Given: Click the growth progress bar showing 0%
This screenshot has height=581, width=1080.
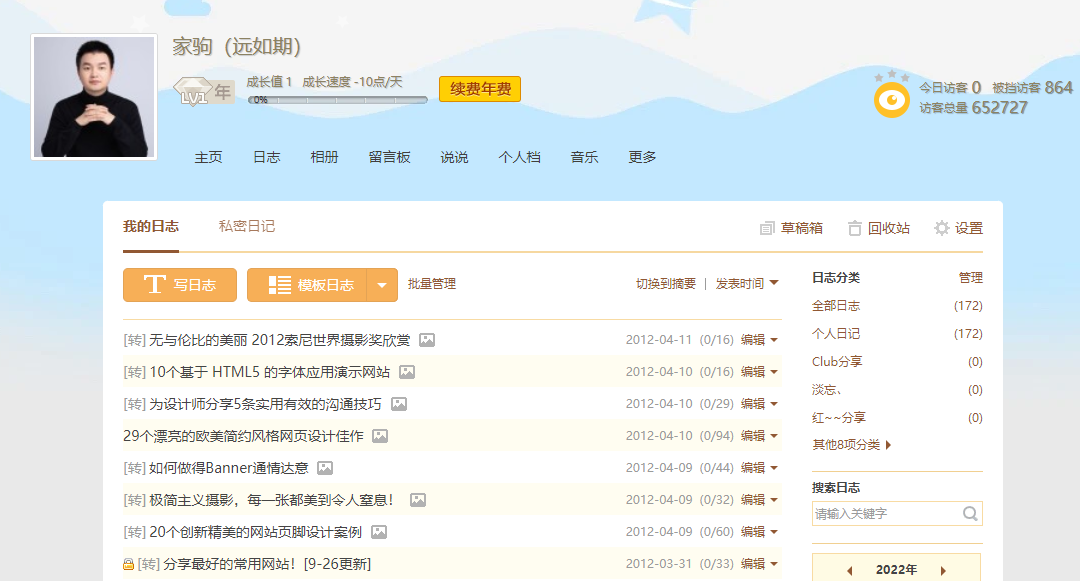Looking at the screenshot, I should [x=338, y=100].
